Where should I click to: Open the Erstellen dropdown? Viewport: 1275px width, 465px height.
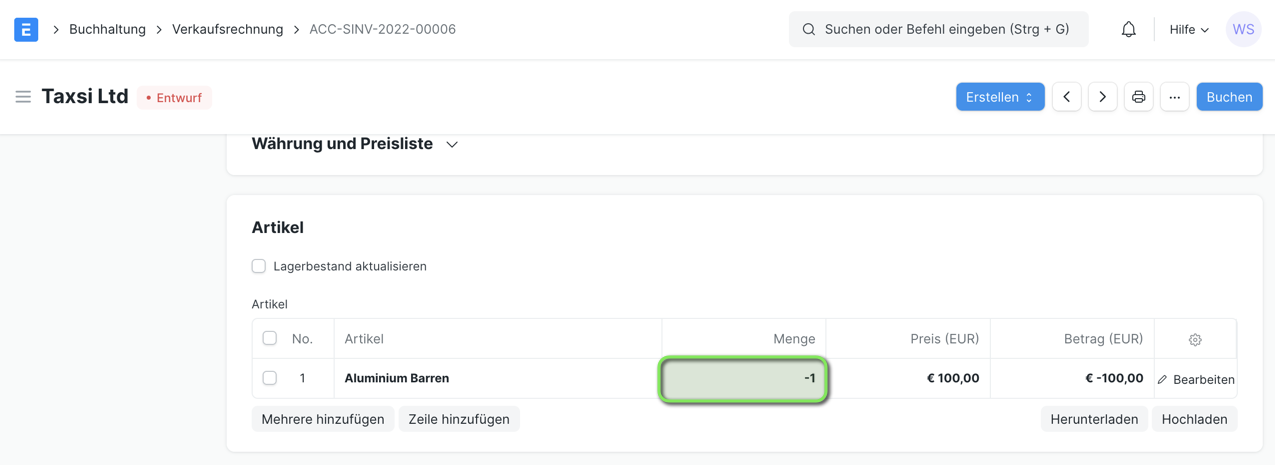click(1000, 97)
